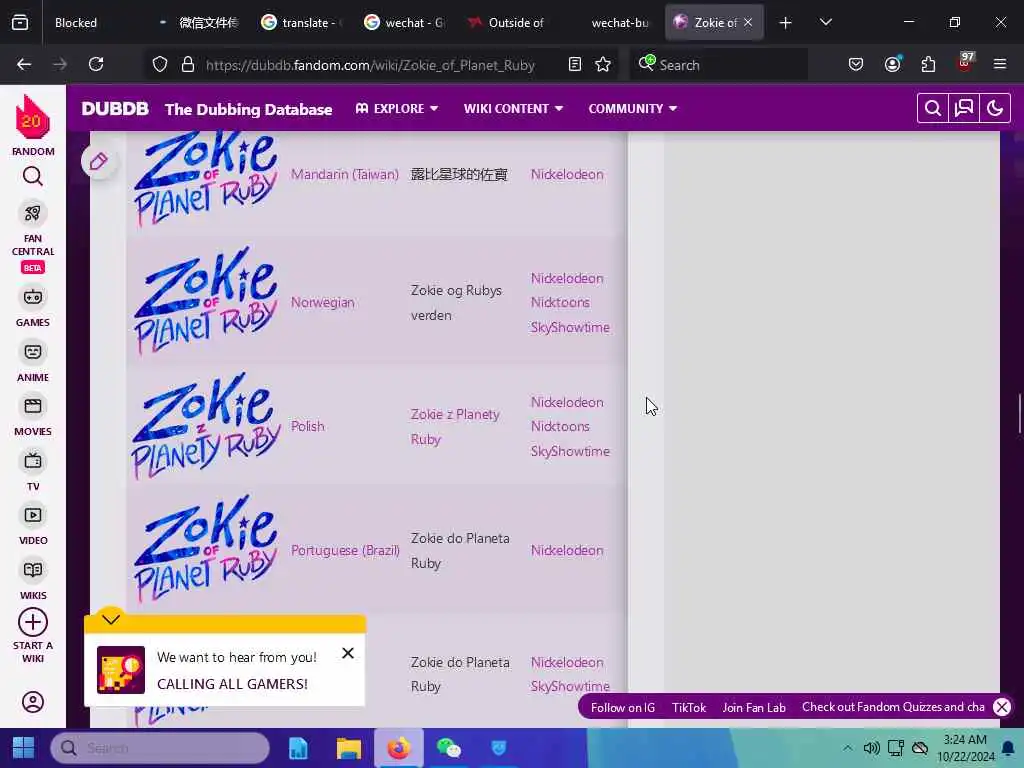Switch to the Outside of tab
The image size is (1024, 768).
508,23
